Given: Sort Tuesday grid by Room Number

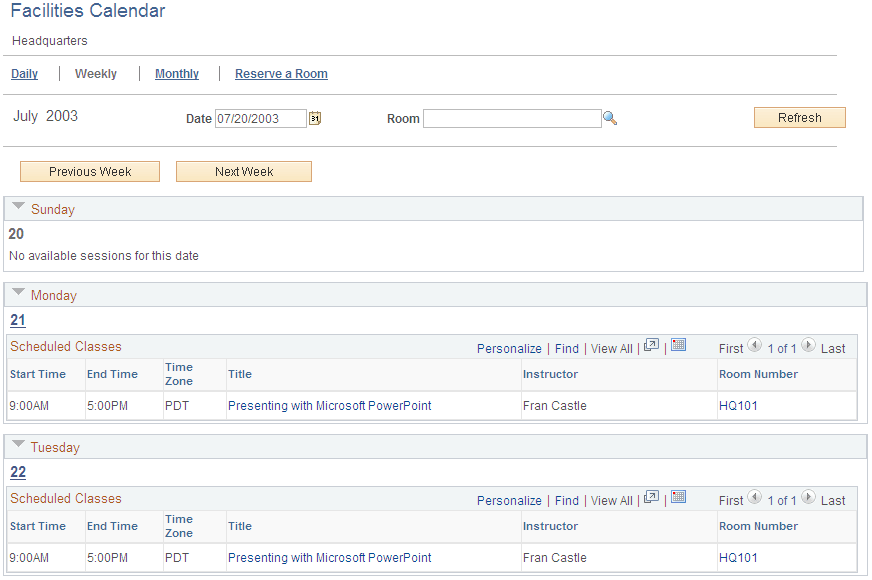Looking at the screenshot, I should pyautogui.click(x=759, y=526).
